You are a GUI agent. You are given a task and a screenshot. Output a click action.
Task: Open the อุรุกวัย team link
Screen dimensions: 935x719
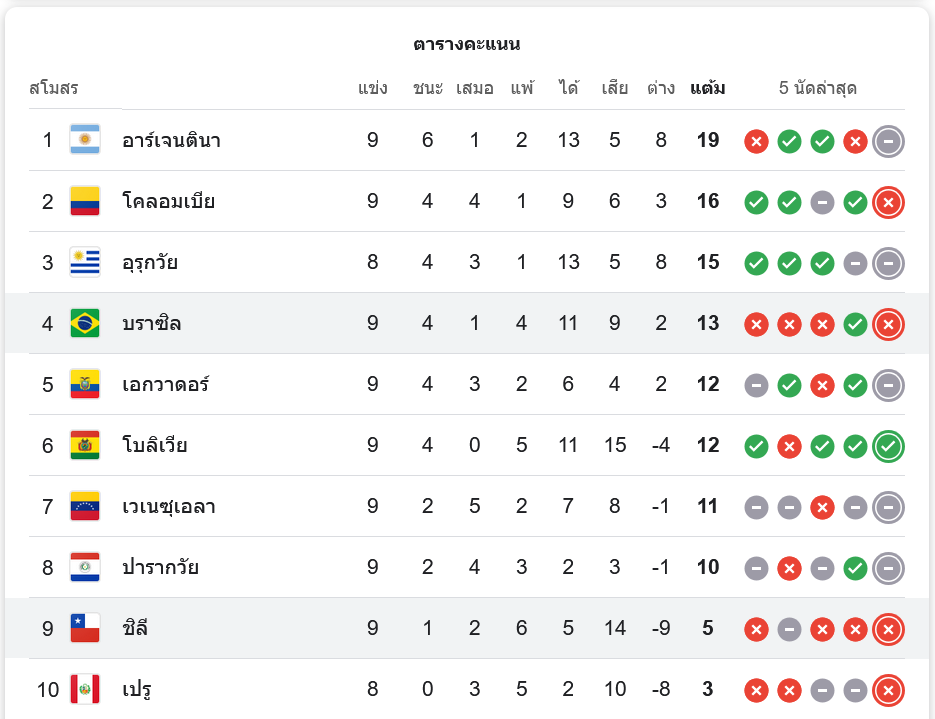click(x=150, y=262)
